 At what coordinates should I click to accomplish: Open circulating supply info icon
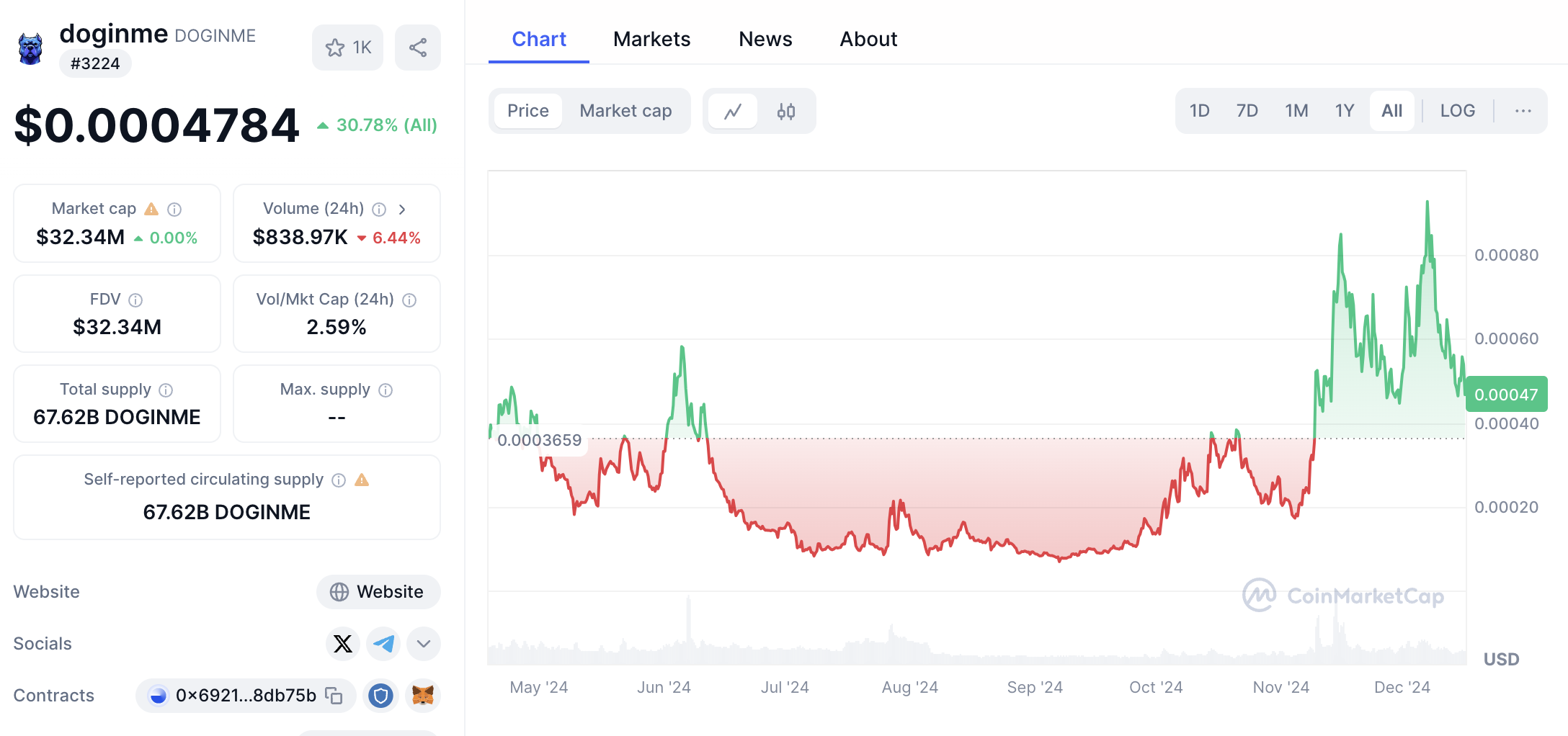click(x=339, y=480)
